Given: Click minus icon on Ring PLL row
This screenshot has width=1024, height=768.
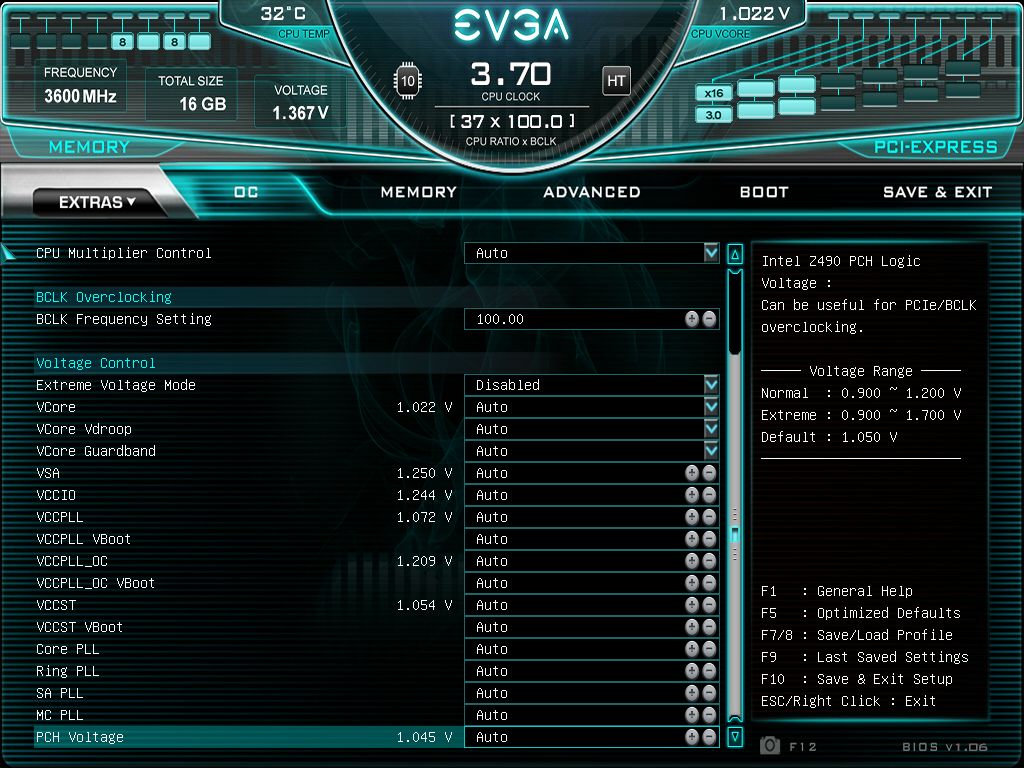Looking at the screenshot, I should click(709, 671).
